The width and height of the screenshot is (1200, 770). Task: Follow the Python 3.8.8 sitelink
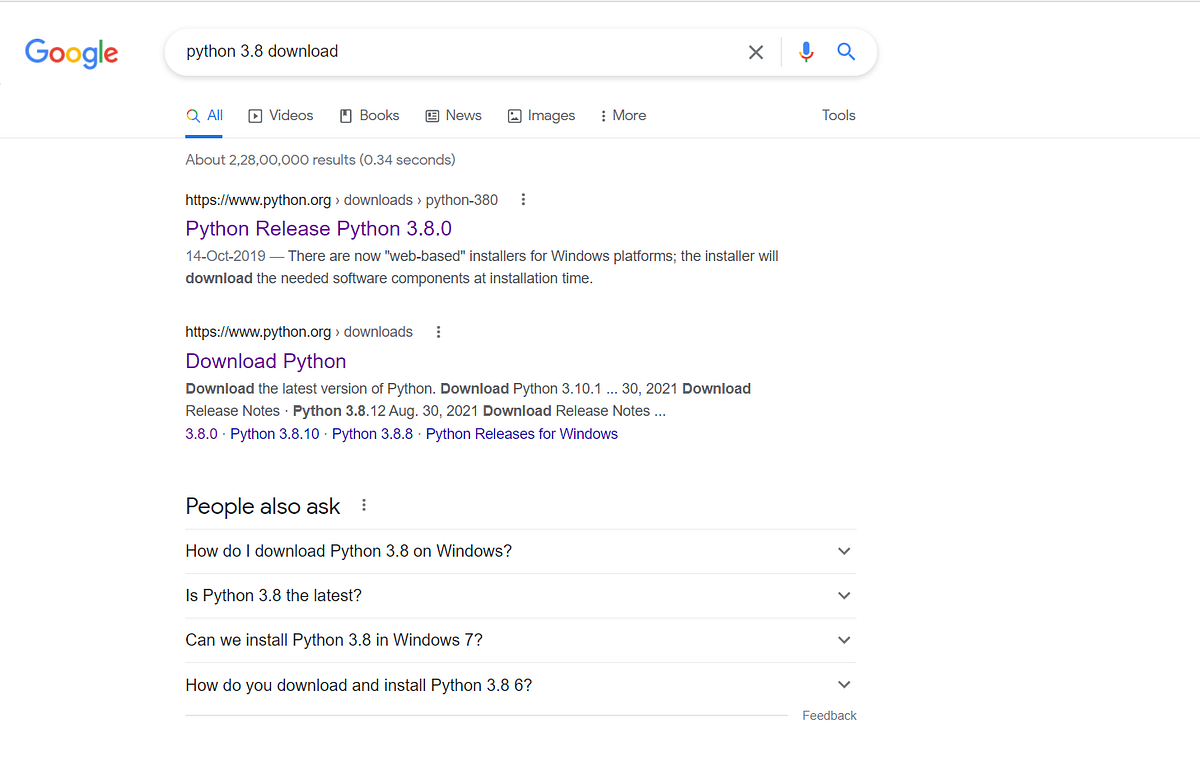click(x=372, y=434)
